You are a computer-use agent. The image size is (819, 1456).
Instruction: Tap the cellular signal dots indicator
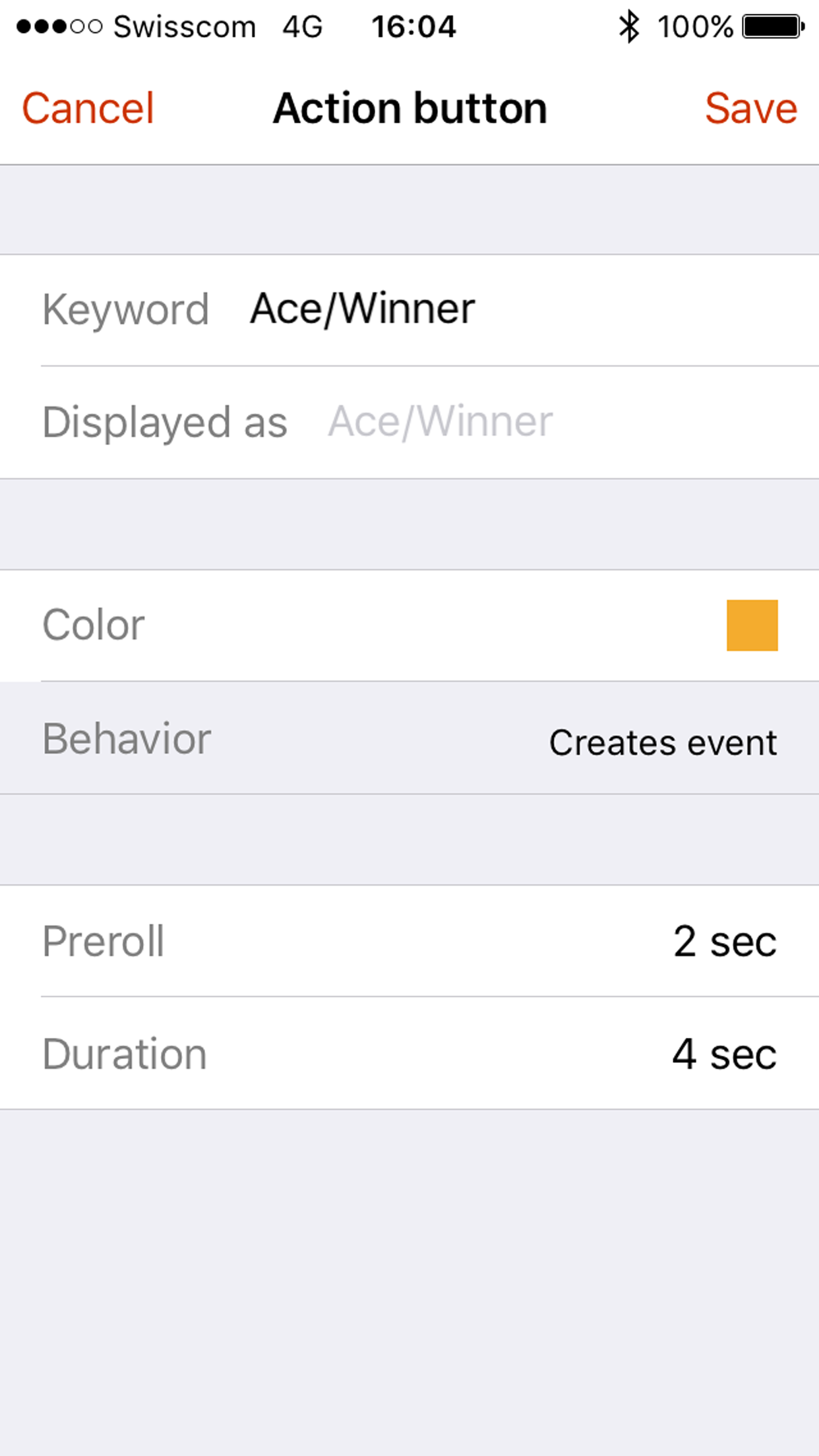(x=58, y=27)
